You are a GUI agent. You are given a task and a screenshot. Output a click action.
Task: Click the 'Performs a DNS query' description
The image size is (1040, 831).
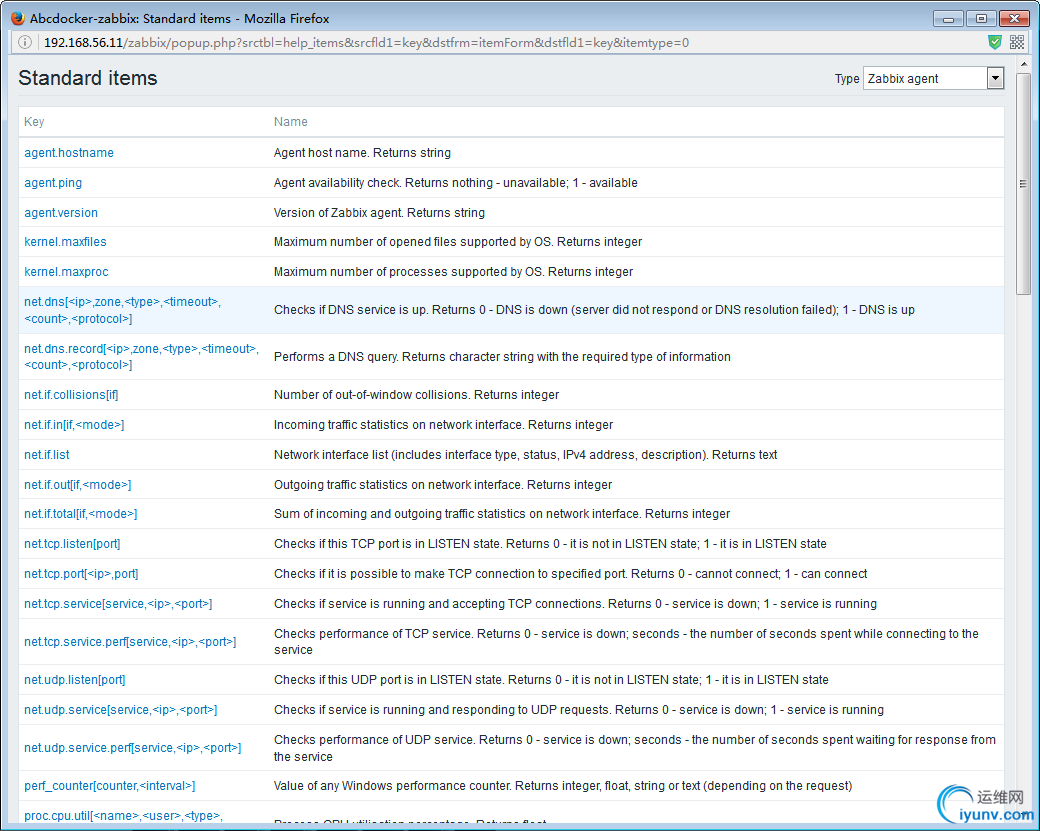click(502, 356)
